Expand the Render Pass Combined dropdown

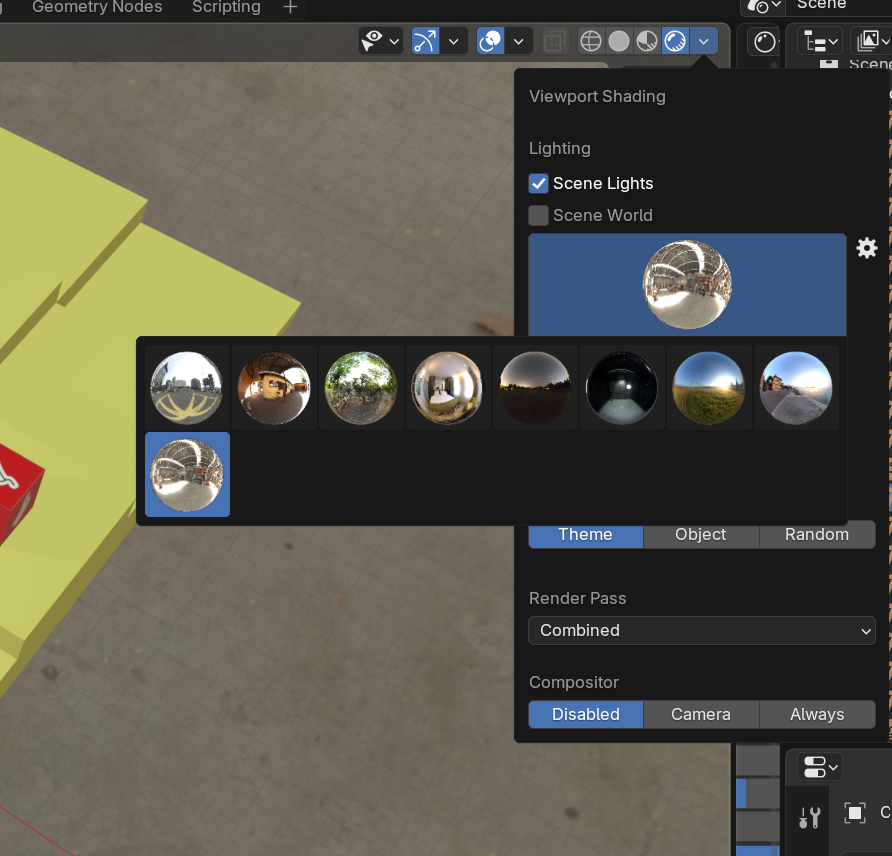701,630
